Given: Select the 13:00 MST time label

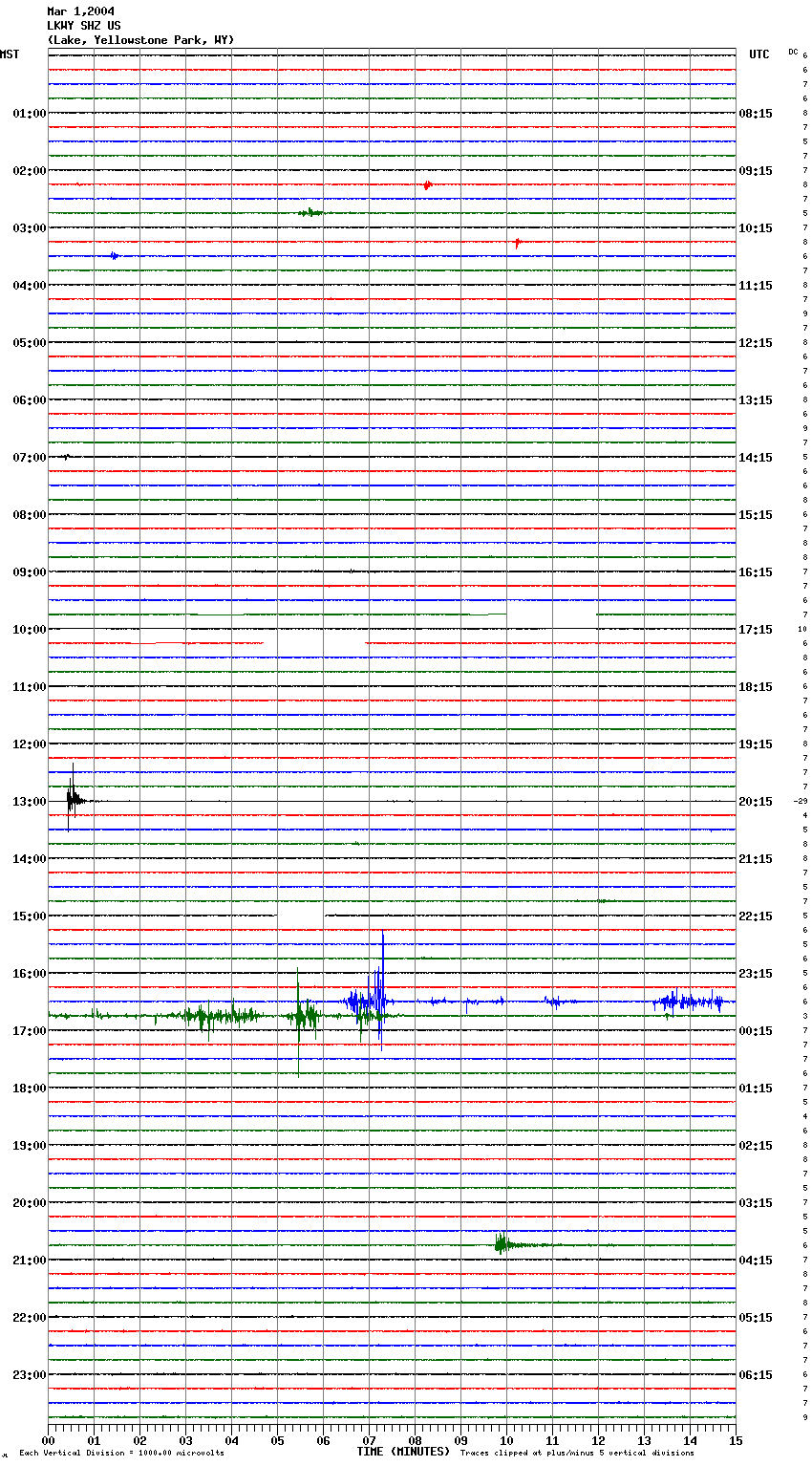Looking at the screenshot, I should coord(30,801).
